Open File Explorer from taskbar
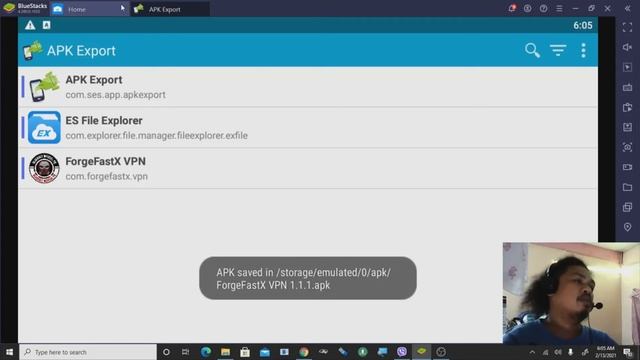 click(225, 352)
